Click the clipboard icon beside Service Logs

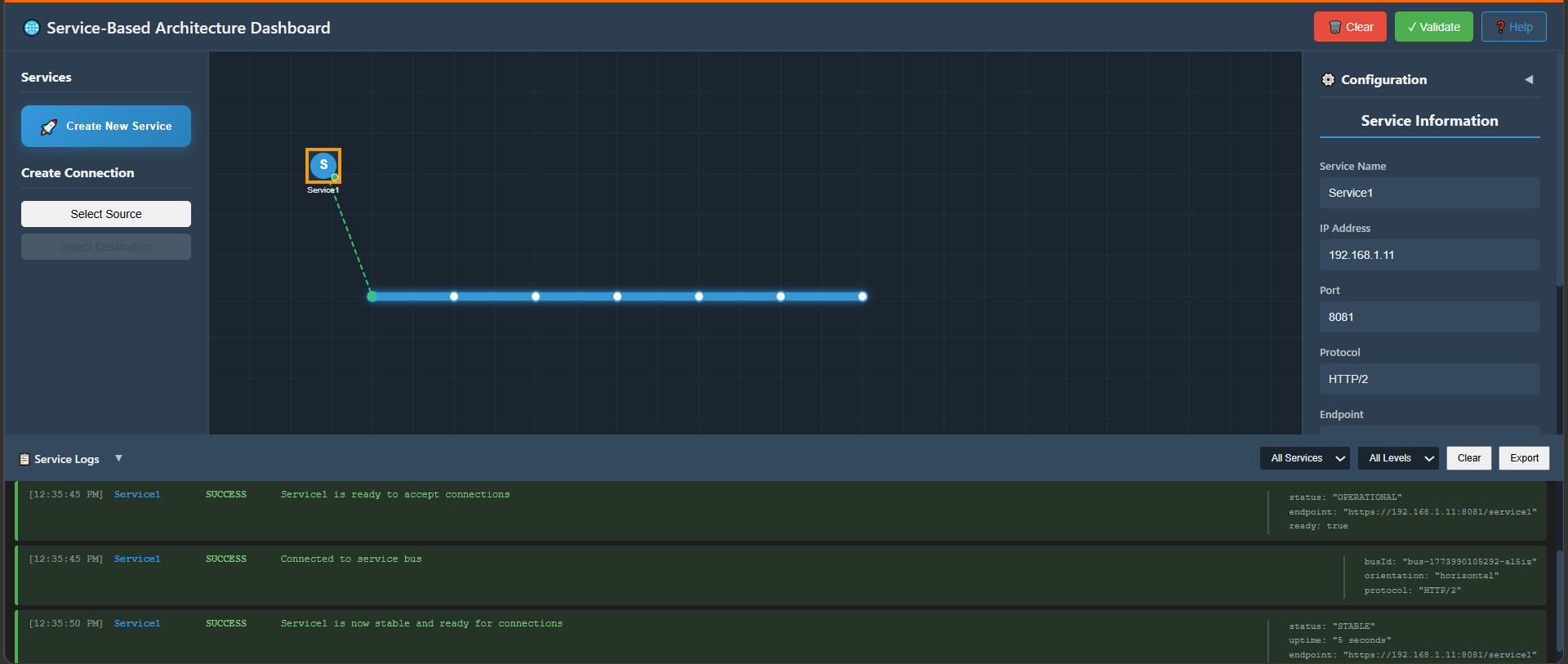24,459
